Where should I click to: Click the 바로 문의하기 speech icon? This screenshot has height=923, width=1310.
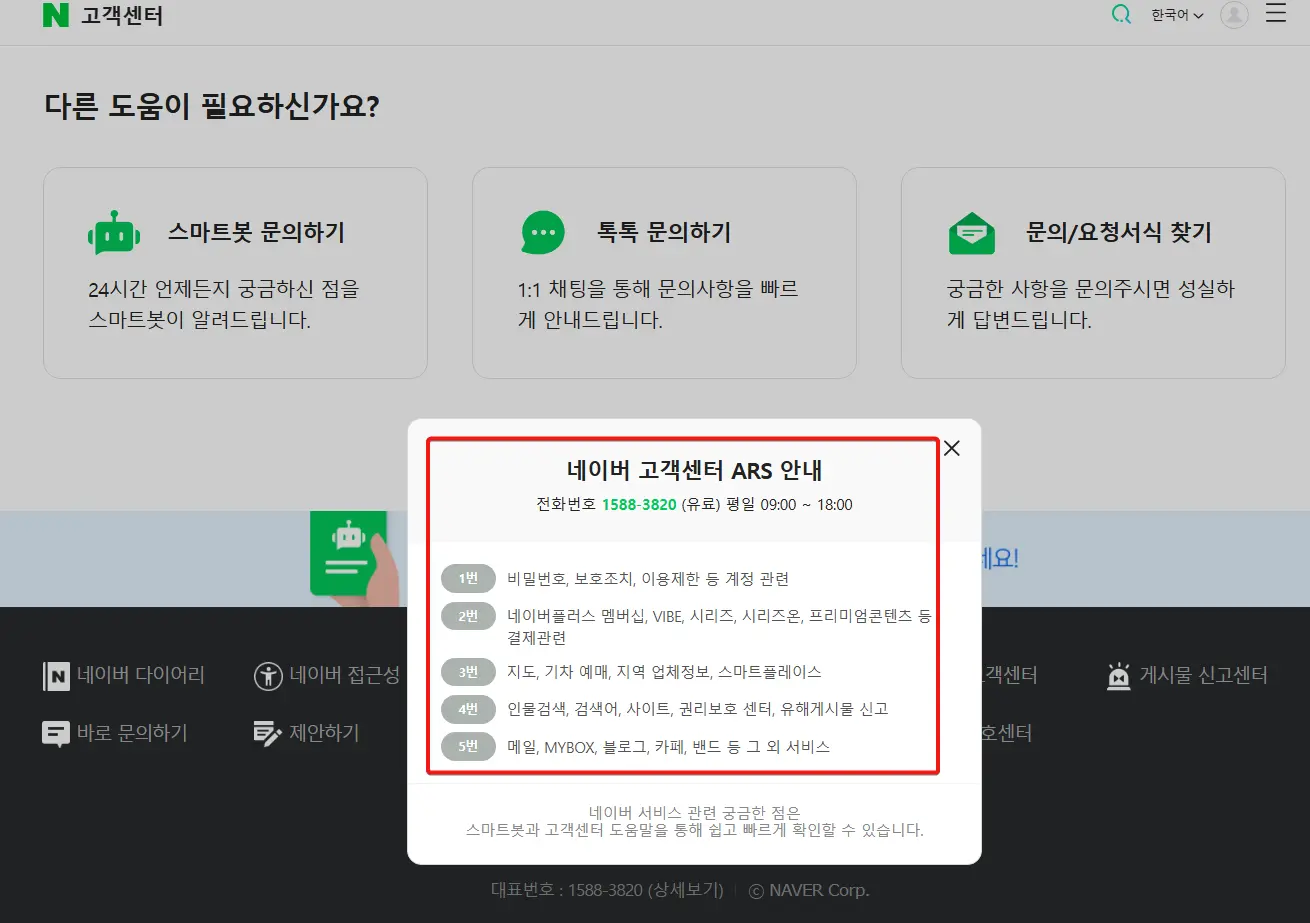pyautogui.click(x=56, y=734)
